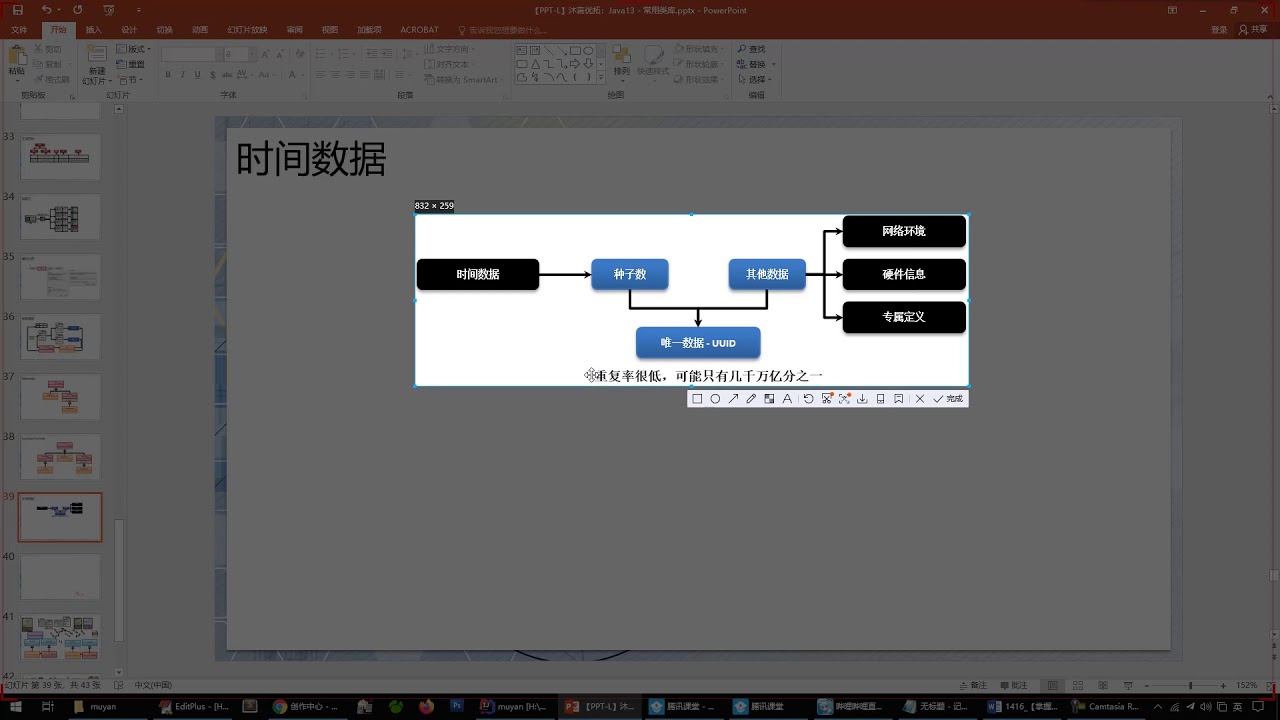Select slide 41 thumbnail

pyautogui.click(x=60, y=636)
